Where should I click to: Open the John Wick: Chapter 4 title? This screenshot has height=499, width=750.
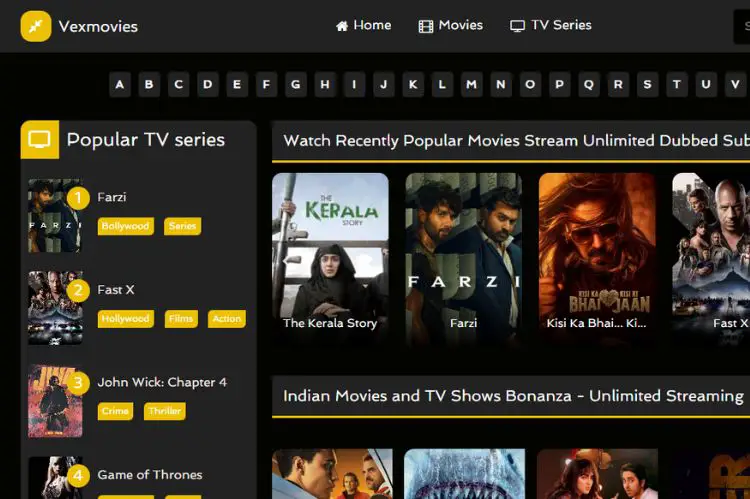coord(162,382)
